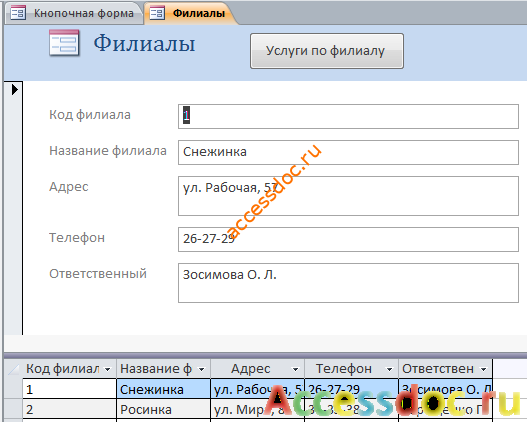Click the Телефон field 26-27-29
The width and height of the screenshot is (527, 422).
(348, 239)
